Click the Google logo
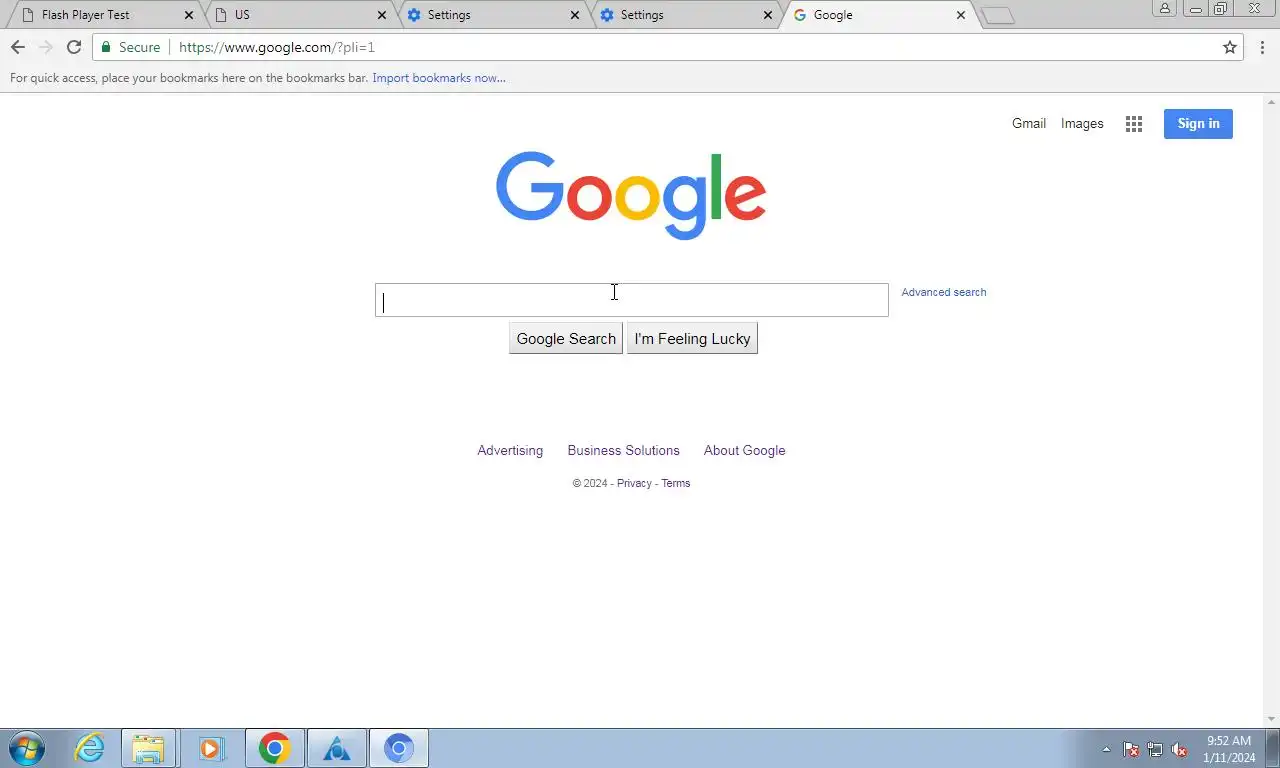 631,195
